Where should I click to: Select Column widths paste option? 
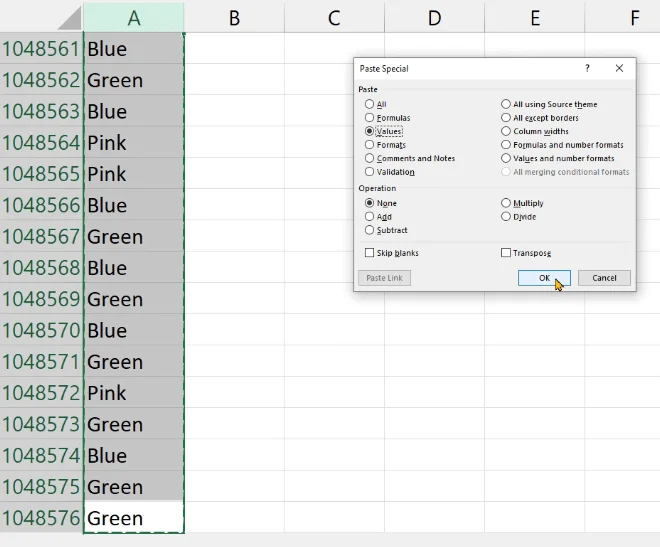[x=506, y=131]
